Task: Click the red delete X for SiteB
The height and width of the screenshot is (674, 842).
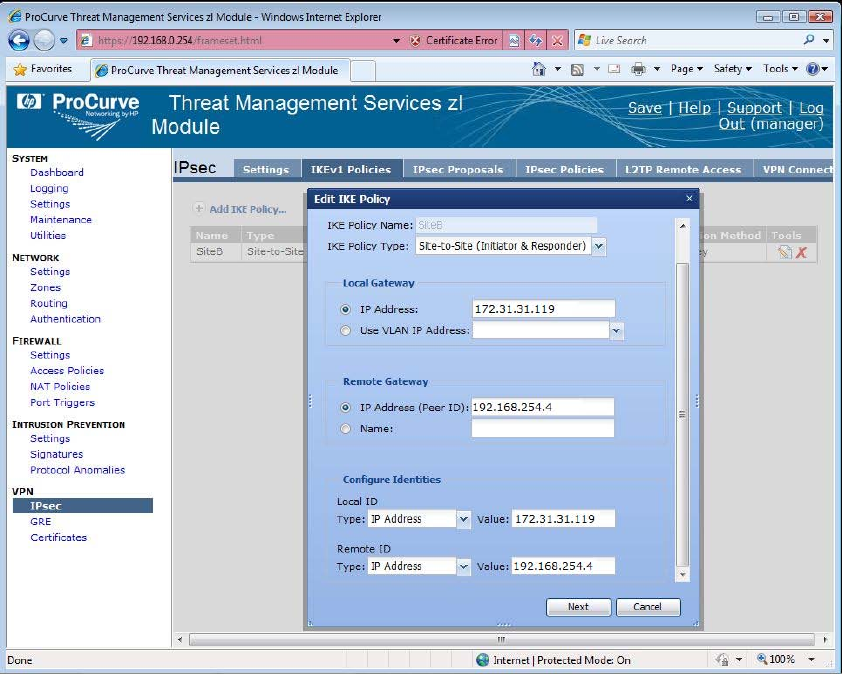Action: pyautogui.click(x=801, y=252)
